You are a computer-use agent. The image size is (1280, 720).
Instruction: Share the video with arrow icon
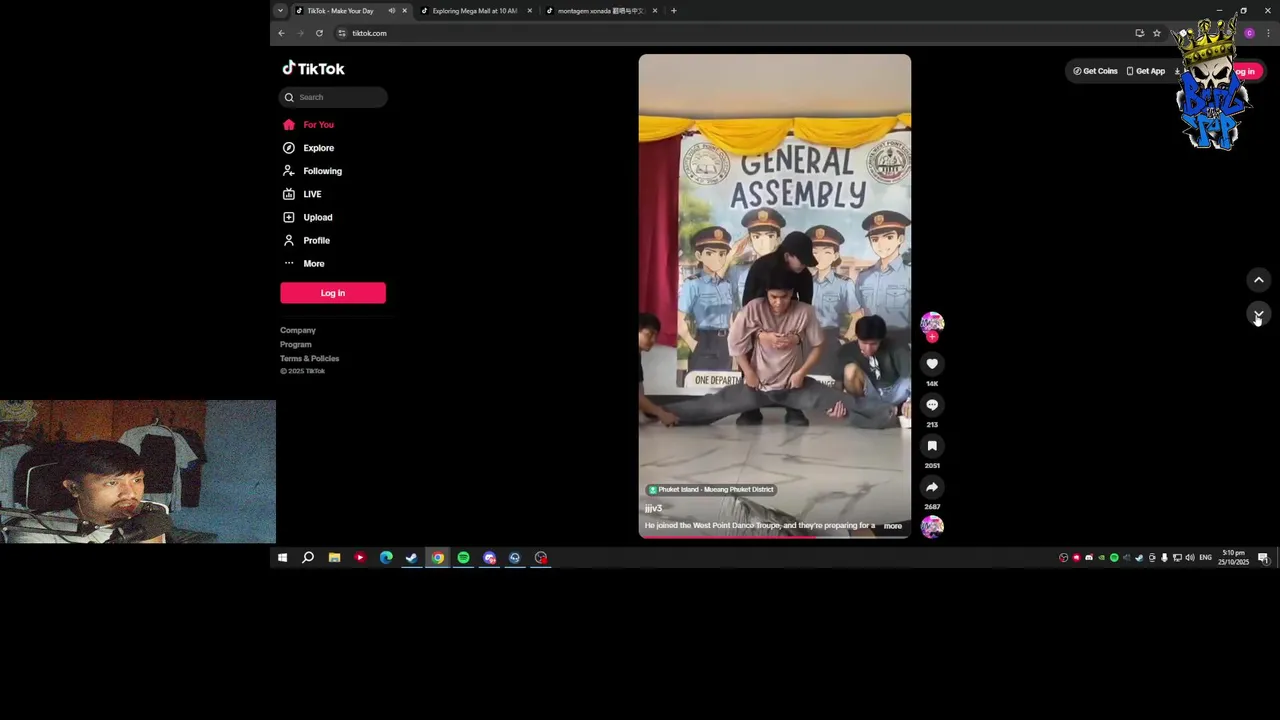[x=932, y=487]
